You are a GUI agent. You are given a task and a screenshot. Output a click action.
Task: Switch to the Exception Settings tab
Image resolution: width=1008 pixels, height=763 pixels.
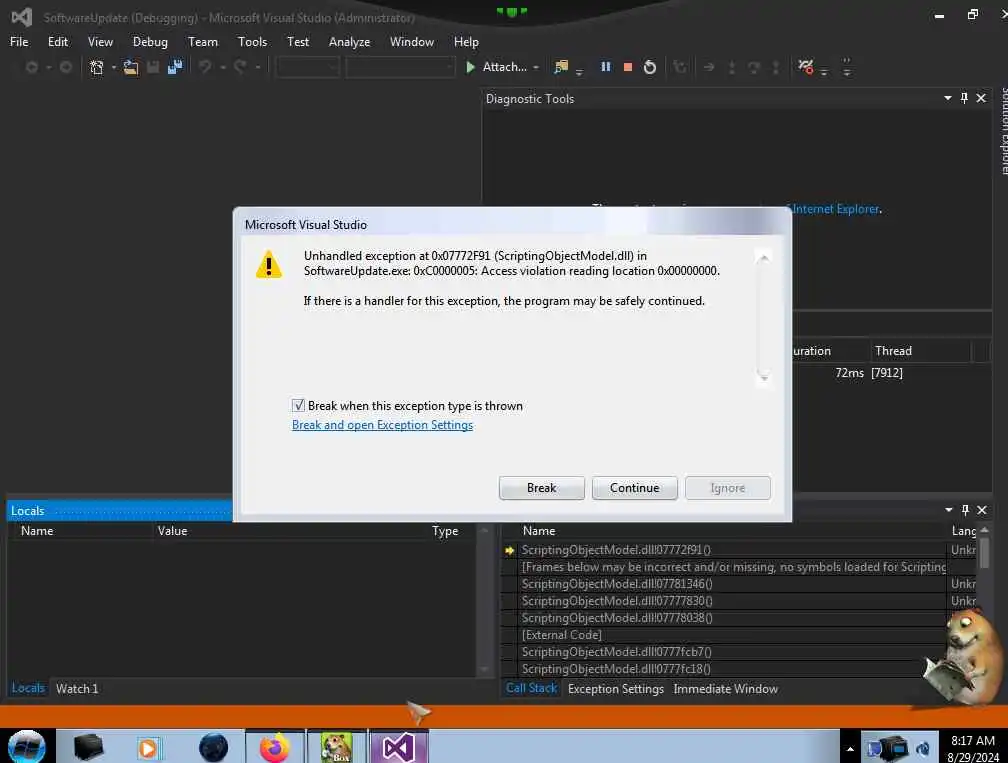616,688
